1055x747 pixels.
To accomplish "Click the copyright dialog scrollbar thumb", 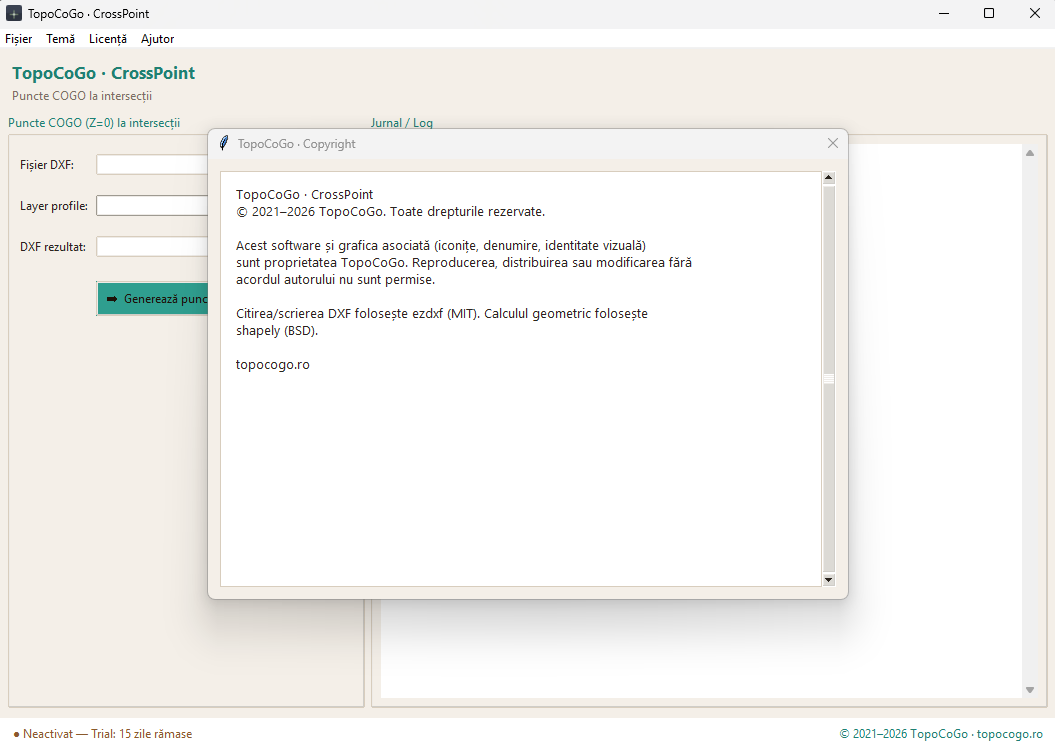I will (x=829, y=379).
